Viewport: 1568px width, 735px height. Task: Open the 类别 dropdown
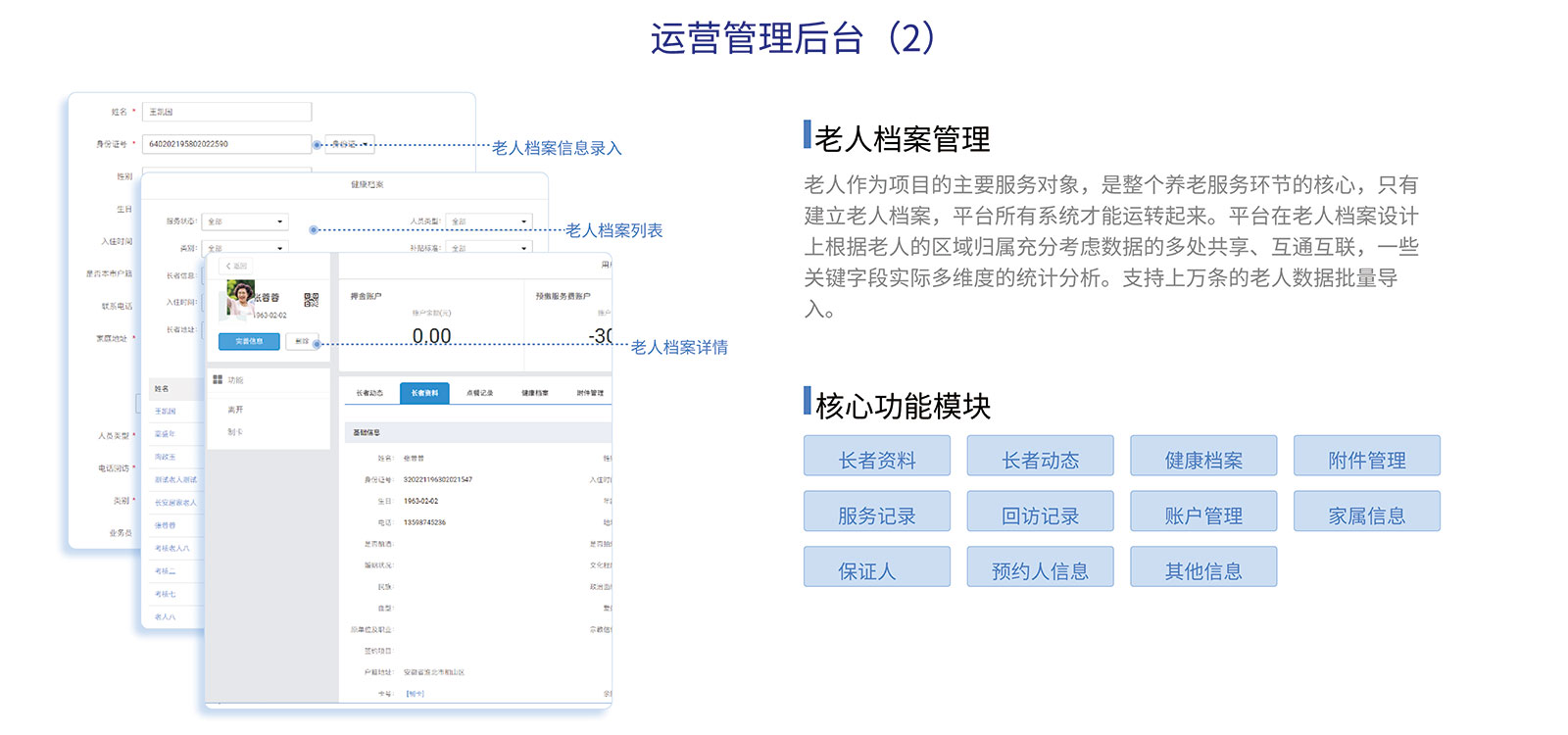click(245, 248)
